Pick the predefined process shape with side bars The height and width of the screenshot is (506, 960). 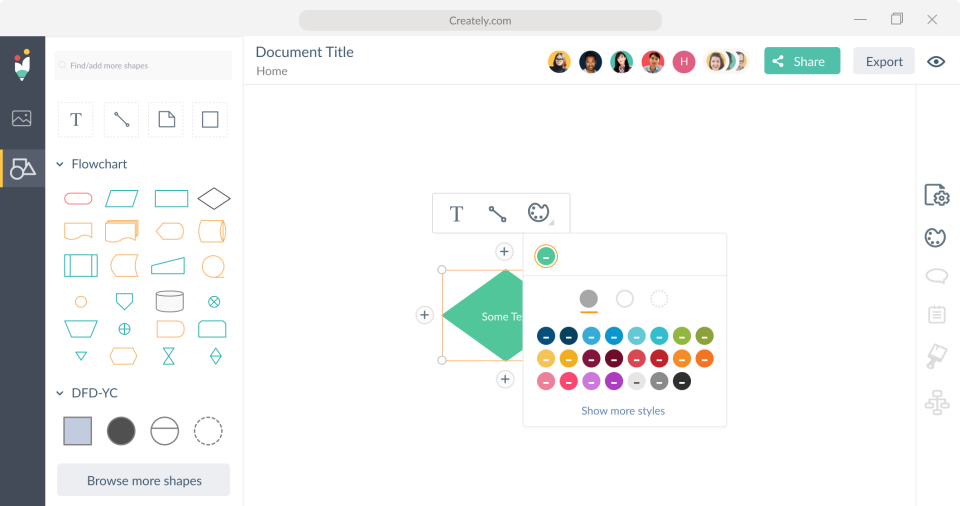[x=81, y=266]
